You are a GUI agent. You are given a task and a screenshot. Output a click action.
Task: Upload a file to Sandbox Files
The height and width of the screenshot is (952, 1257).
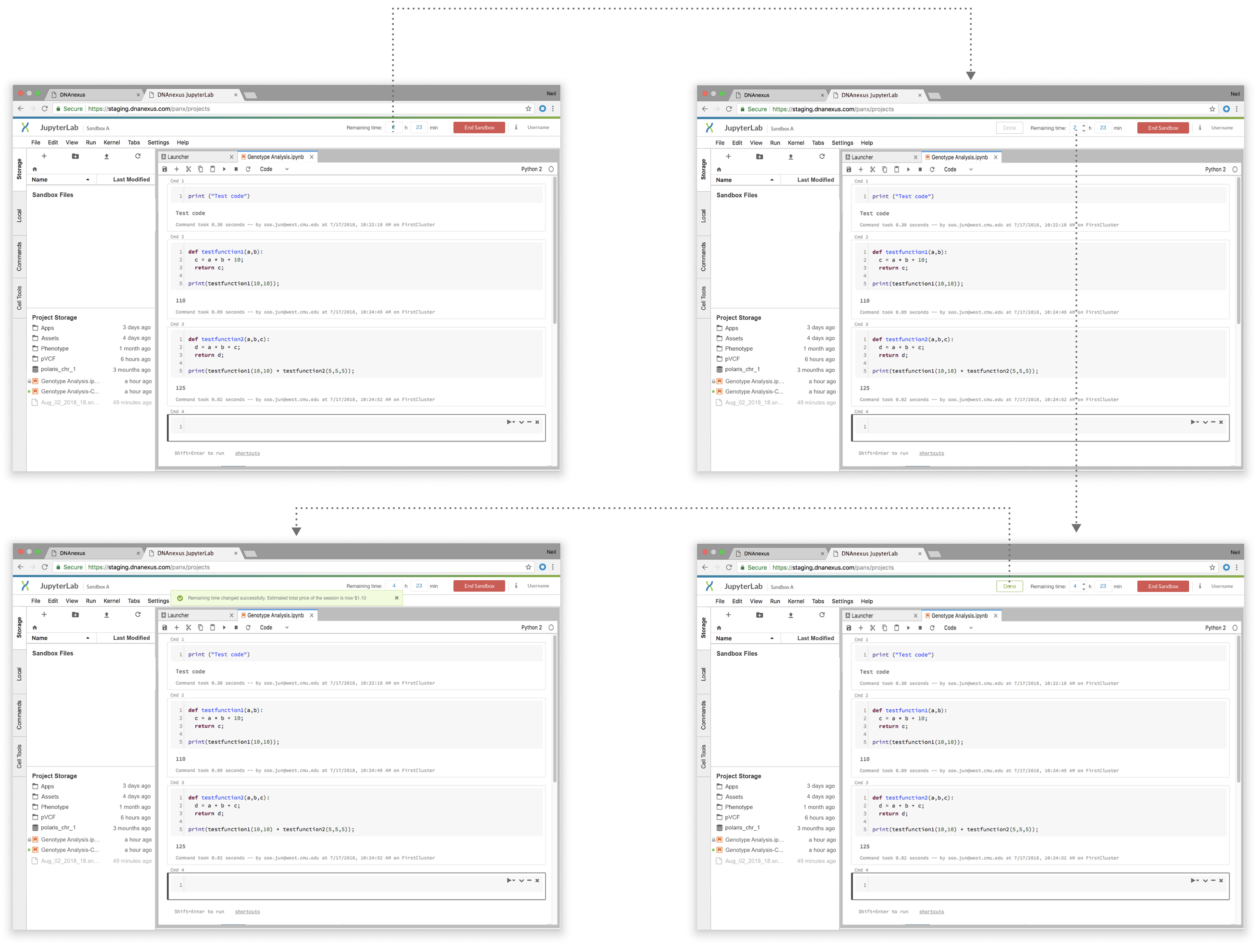pos(107,156)
